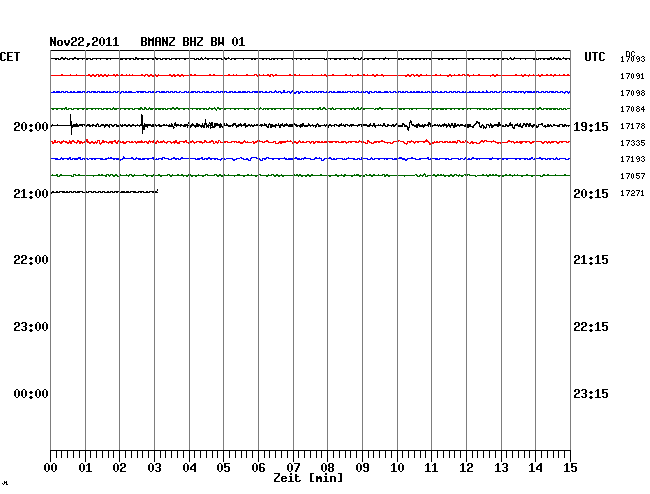Screen dimensions: 650x494
Task: Click the 06 minute tick label
Action: (258, 468)
